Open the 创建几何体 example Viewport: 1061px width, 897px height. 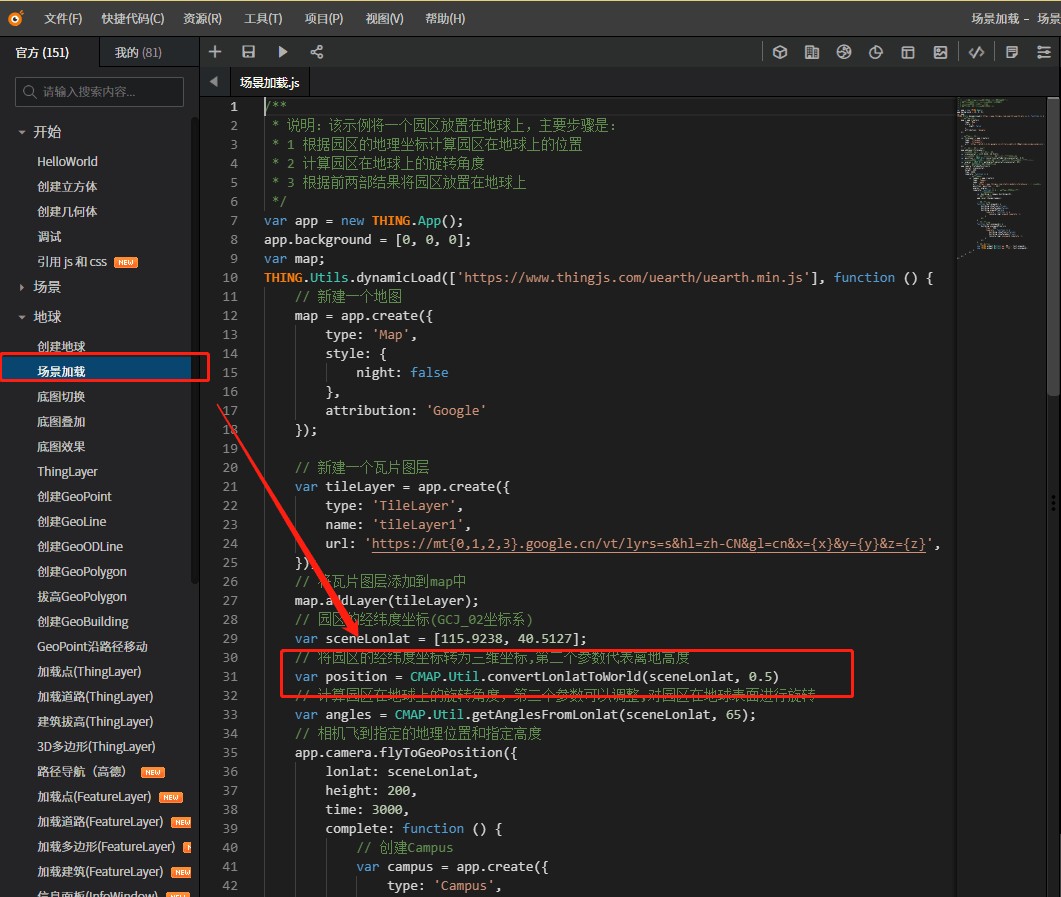tap(67, 211)
